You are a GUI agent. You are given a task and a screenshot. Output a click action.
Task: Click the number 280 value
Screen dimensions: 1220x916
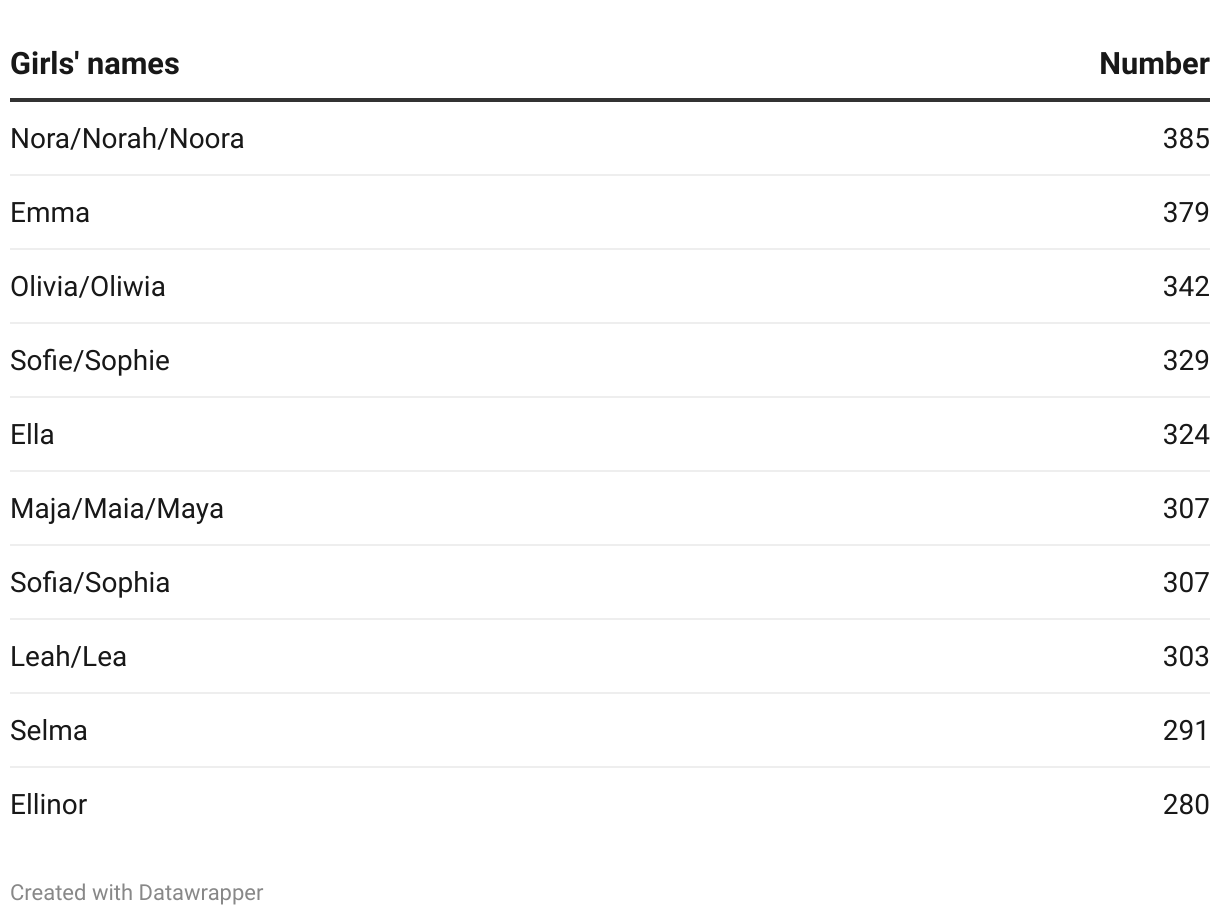1186,804
